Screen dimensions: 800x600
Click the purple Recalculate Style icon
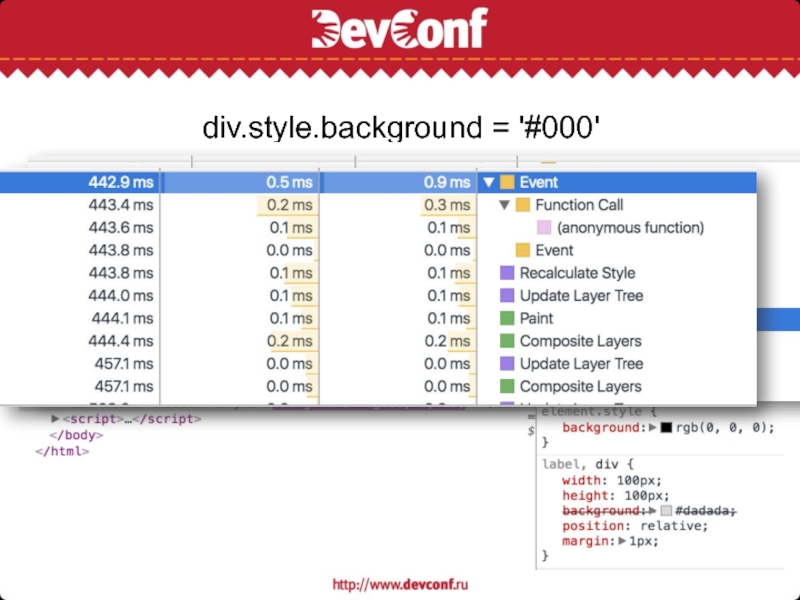[507, 273]
